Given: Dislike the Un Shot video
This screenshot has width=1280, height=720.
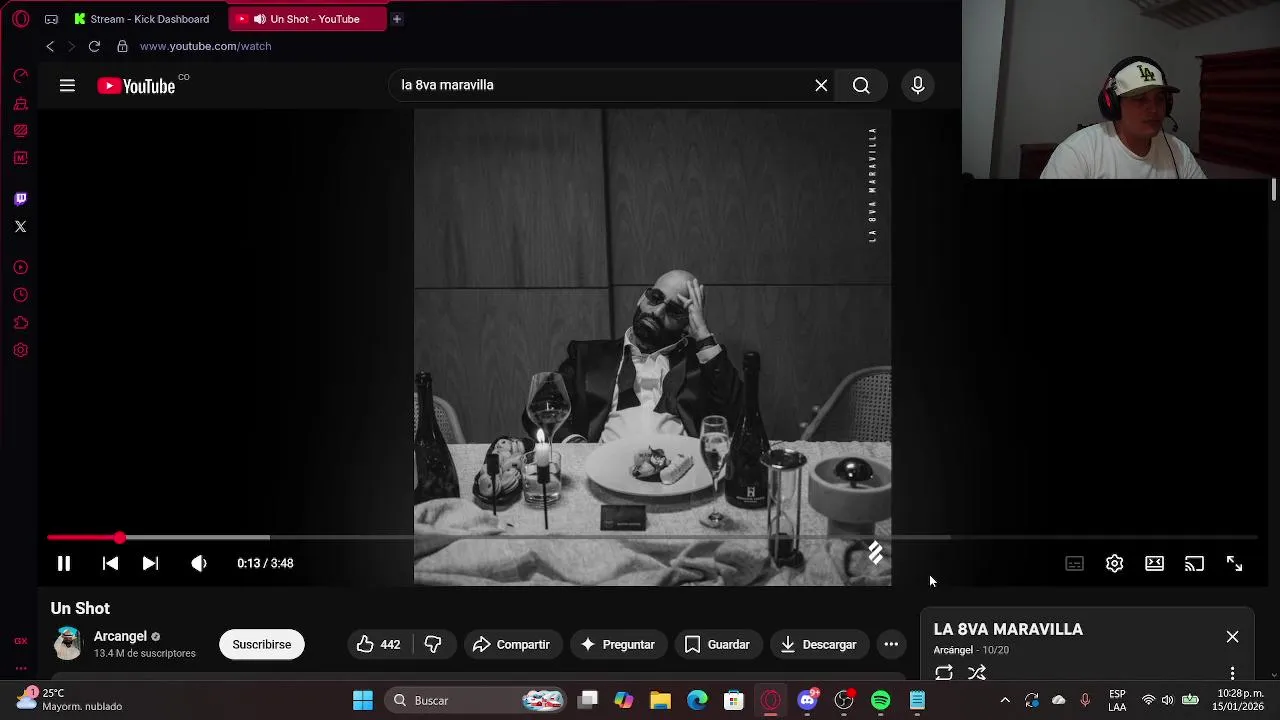Looking at the screenshot, I should click(x=433, y=645).
